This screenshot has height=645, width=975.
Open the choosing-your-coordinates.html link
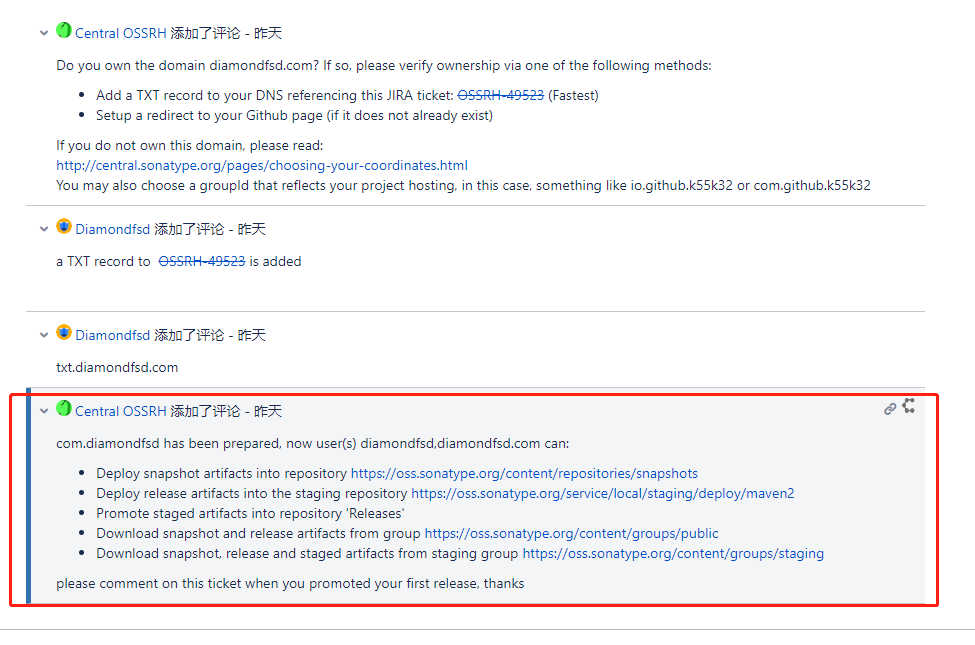pyautogui.click(x=262, y=165)
